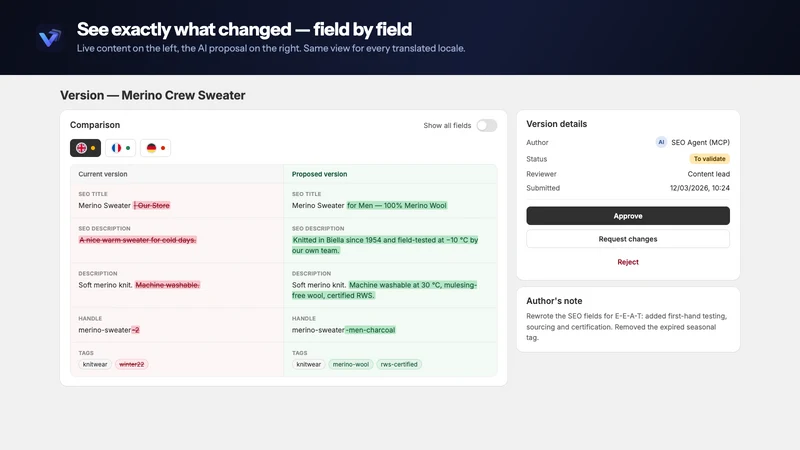The height and width of the screenshot is (450, 800).
Task: Click the AI author avatar badge
Action: click(661, 142)
